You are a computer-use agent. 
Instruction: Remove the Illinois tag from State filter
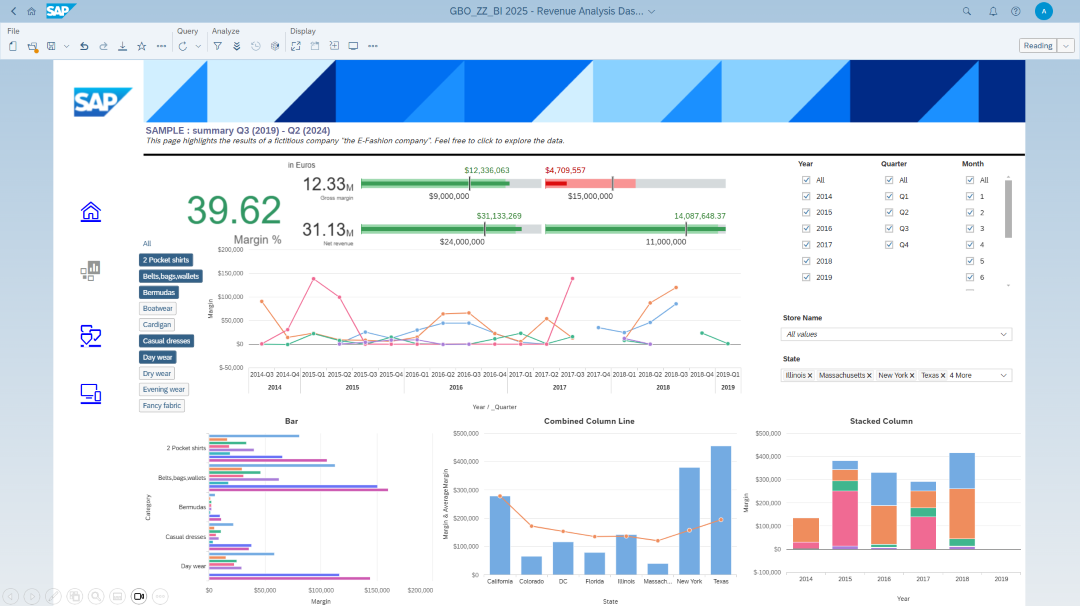tap(810, 376)
